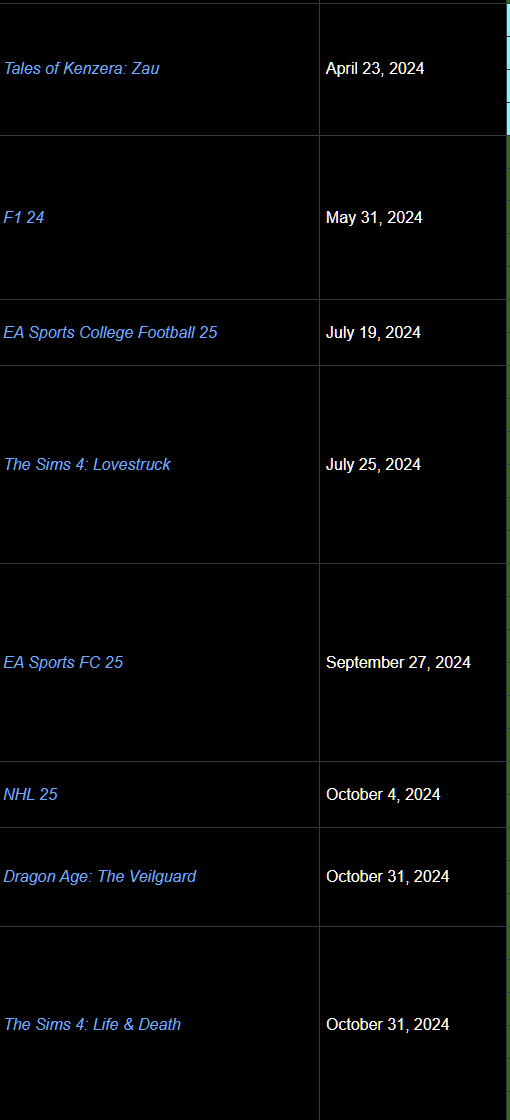The width and height of the screenshot is (510, 1120).
Task: Open EA Sports College Football 25 article
Action: [x=111, y=332]
